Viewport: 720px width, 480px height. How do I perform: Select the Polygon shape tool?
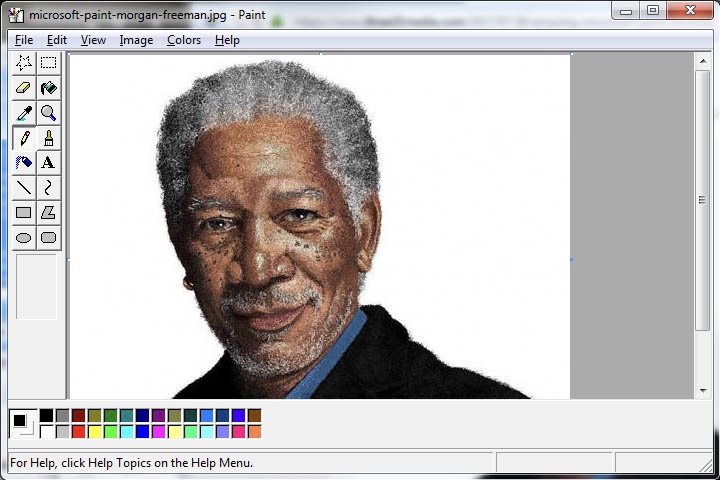[49, 212]
